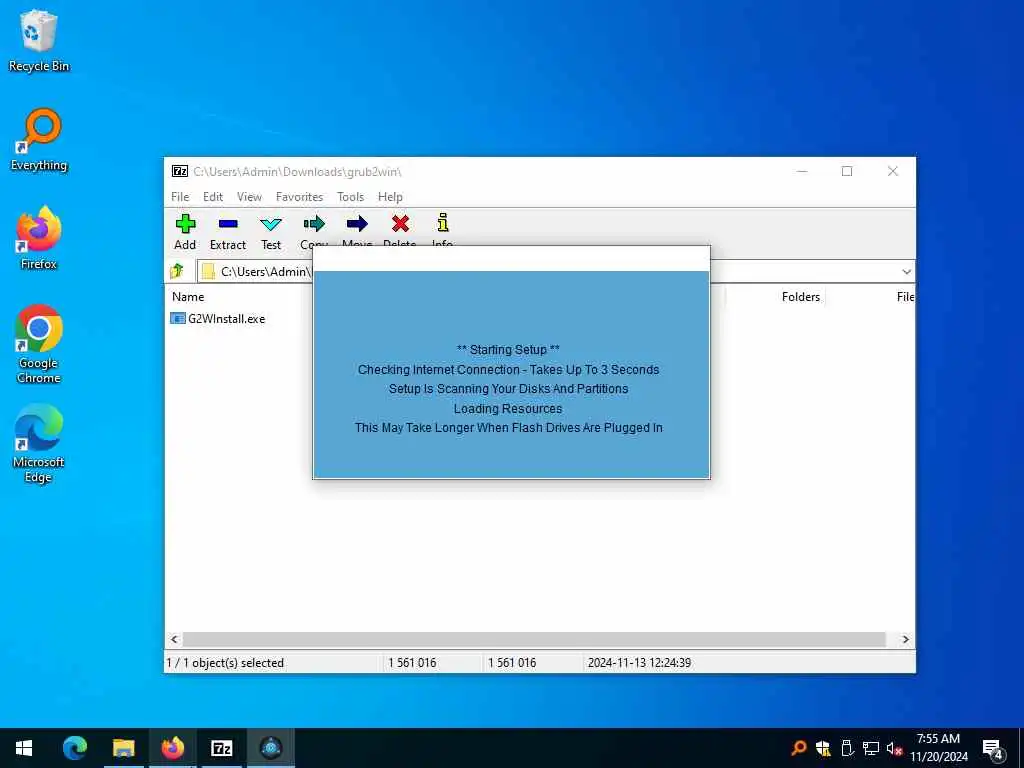This screenshot has width=1024, height=768.
Task: Open the Windows Security tray icon
Action: click(823, 748)
